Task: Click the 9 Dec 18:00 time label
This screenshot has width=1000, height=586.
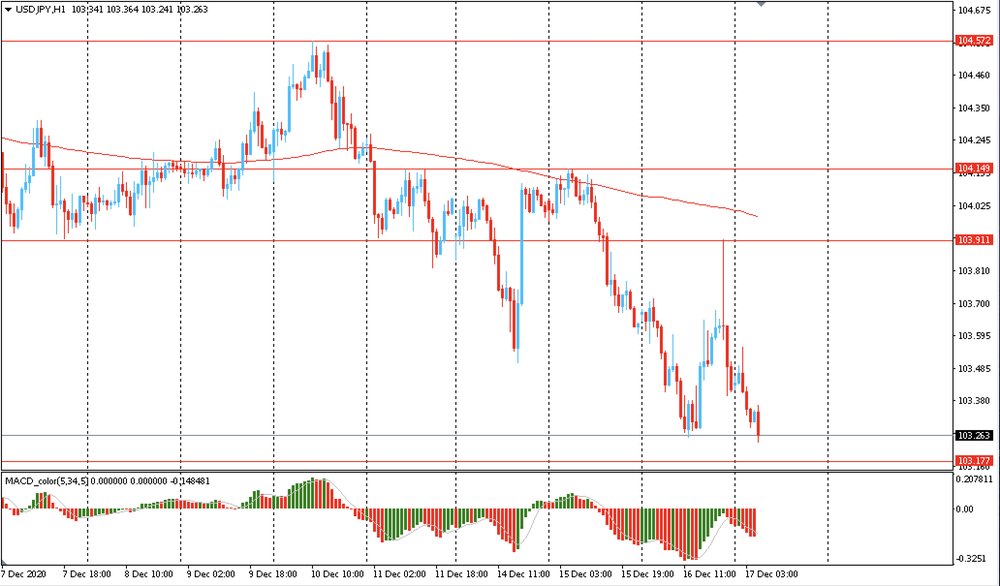Action: click(273, 574)
